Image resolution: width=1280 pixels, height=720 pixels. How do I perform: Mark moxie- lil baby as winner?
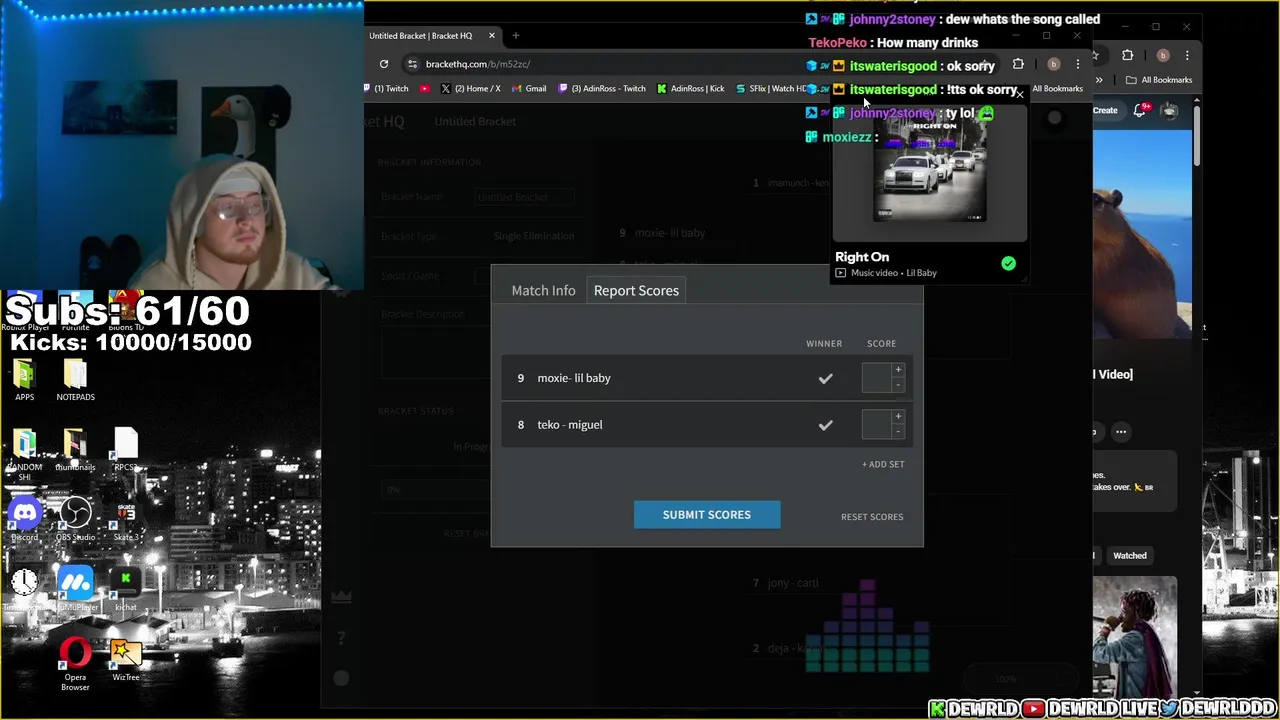[x=825, y=379]
